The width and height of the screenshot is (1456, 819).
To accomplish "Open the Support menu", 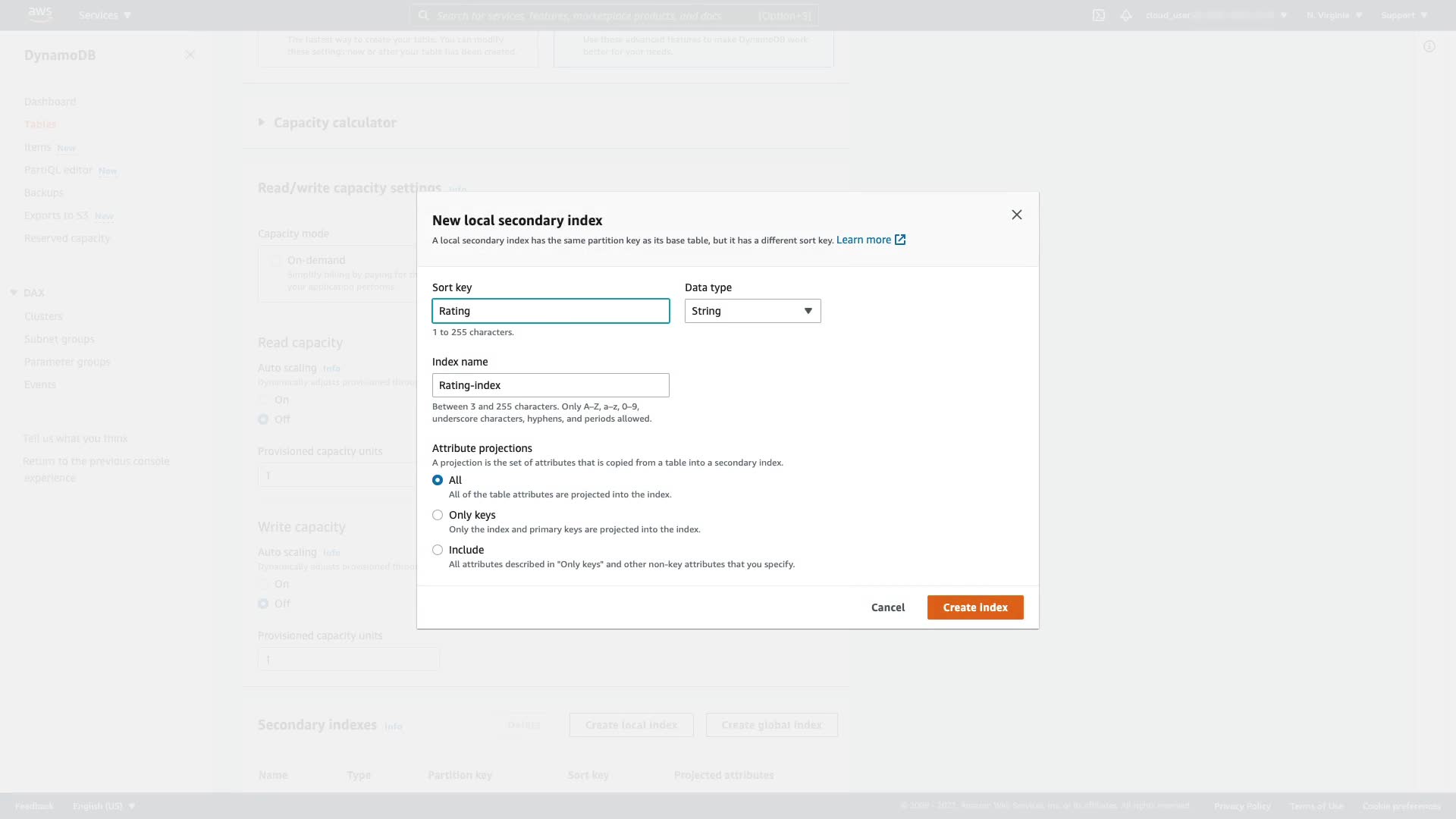I will click(1404, 15).
